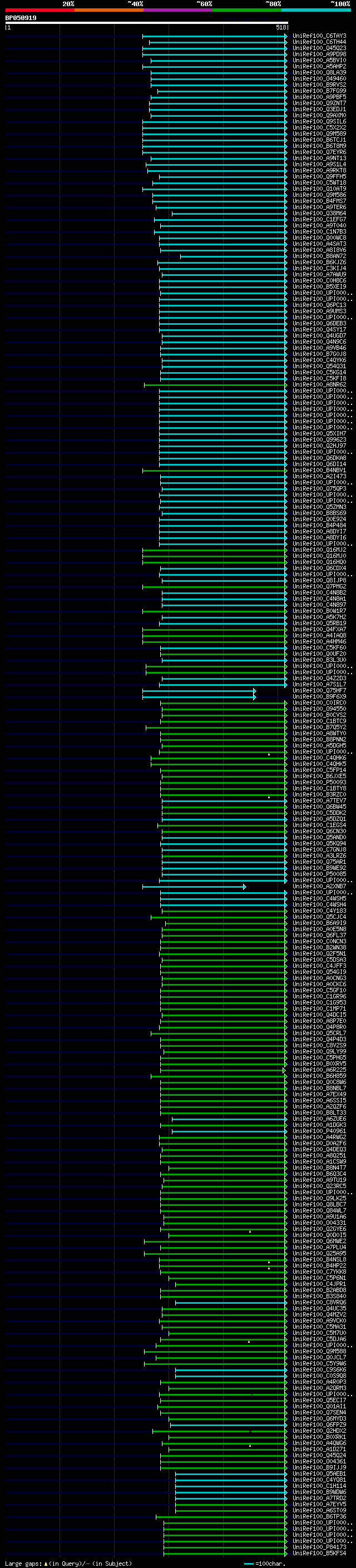Click the green alignment bar of A8NR62 row
The image size is (356, 1568).
click(215, 385)
